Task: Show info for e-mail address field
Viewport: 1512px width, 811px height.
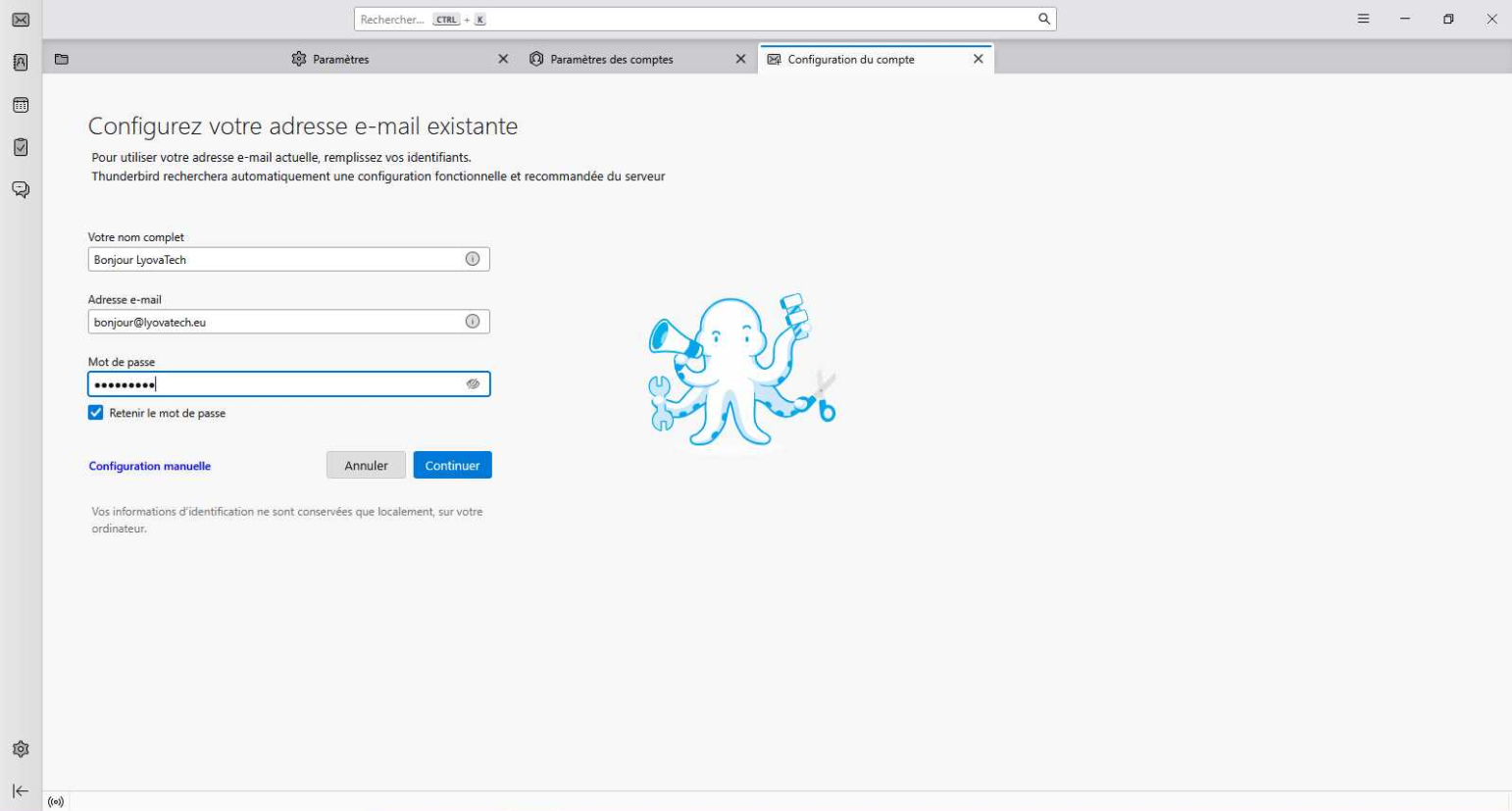Action: [473, 322]
